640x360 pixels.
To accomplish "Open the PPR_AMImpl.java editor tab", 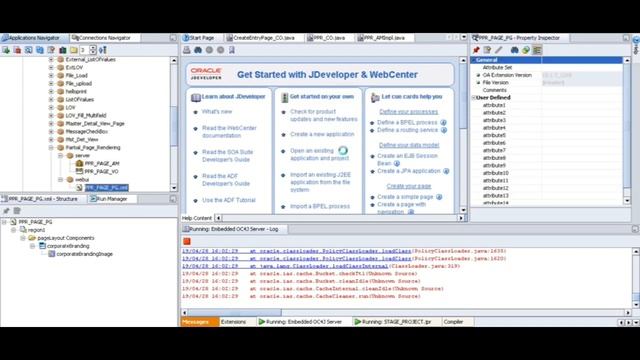I will 384,38.
